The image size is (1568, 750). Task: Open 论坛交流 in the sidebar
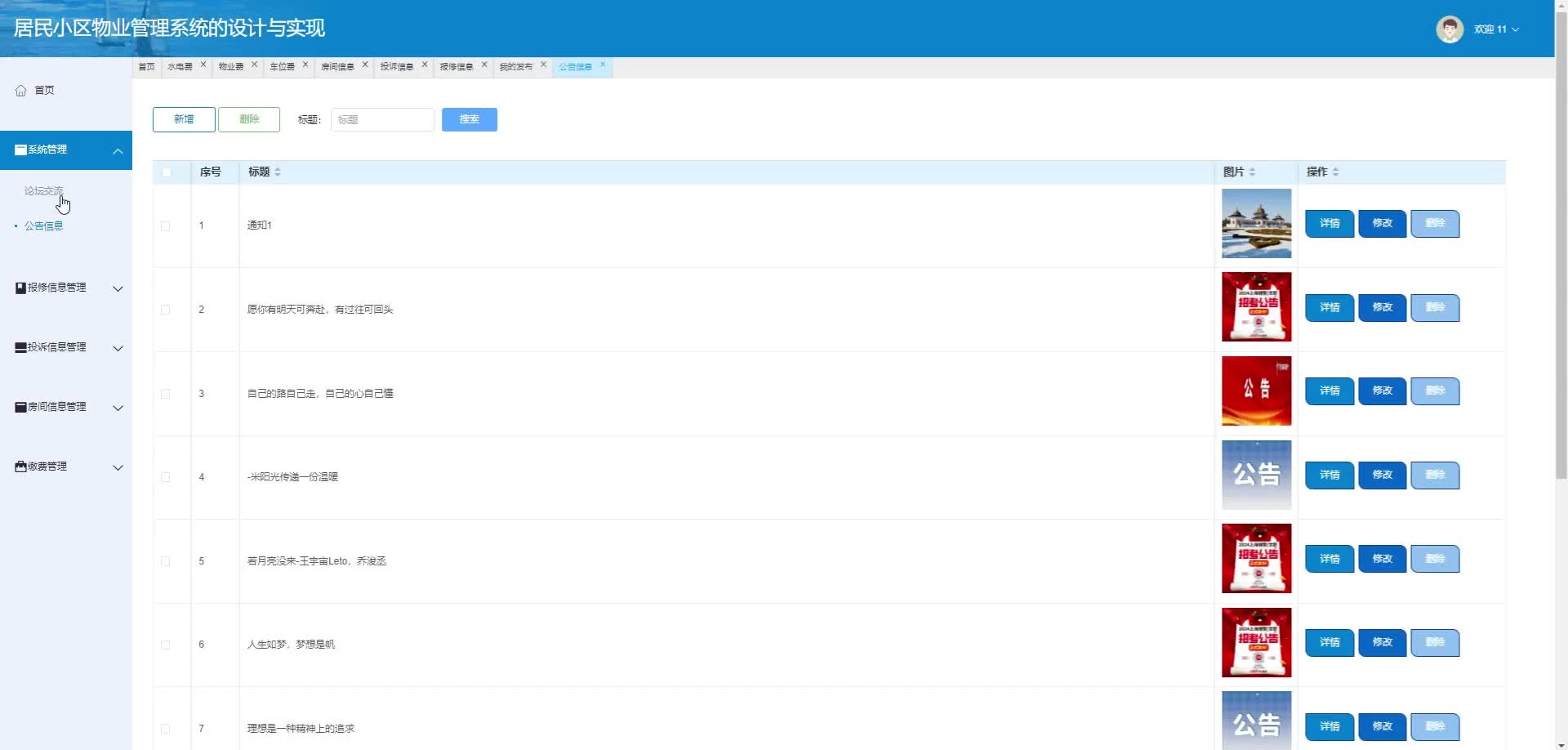43,191
